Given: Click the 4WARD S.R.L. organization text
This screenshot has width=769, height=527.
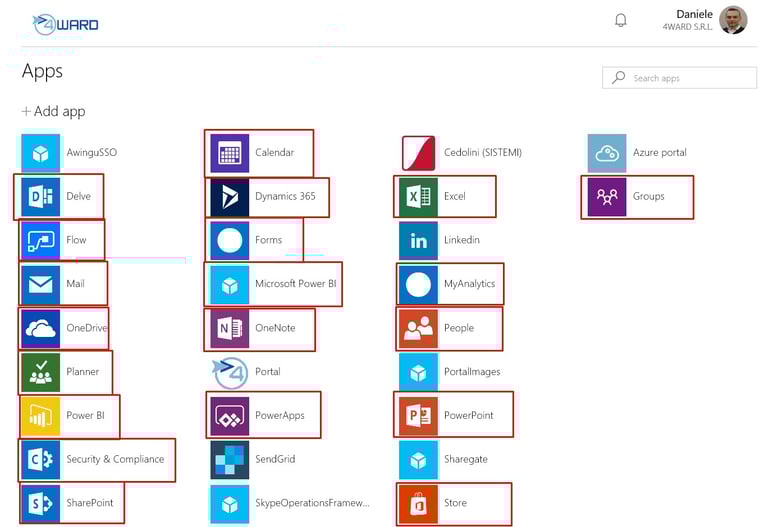Looking at the screenshot, I should click(x=688, y=27).
